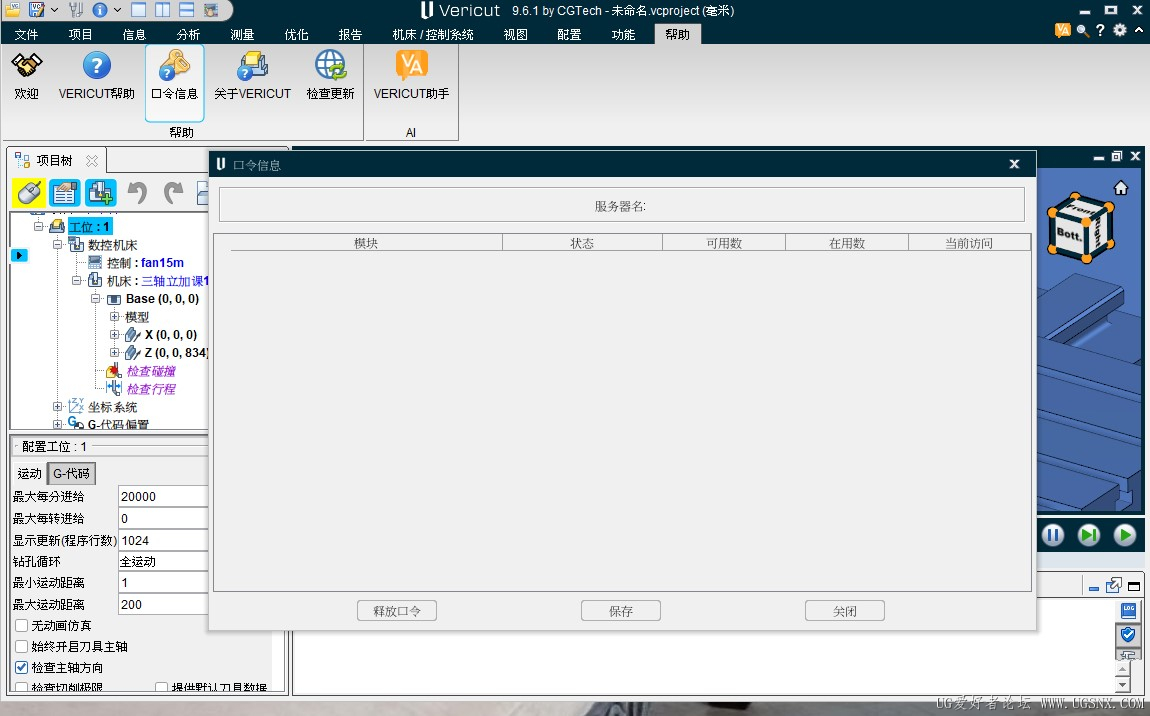Click the 口令信息 license info icon
The image size is (1150, 716).
[x=175, y=65]
